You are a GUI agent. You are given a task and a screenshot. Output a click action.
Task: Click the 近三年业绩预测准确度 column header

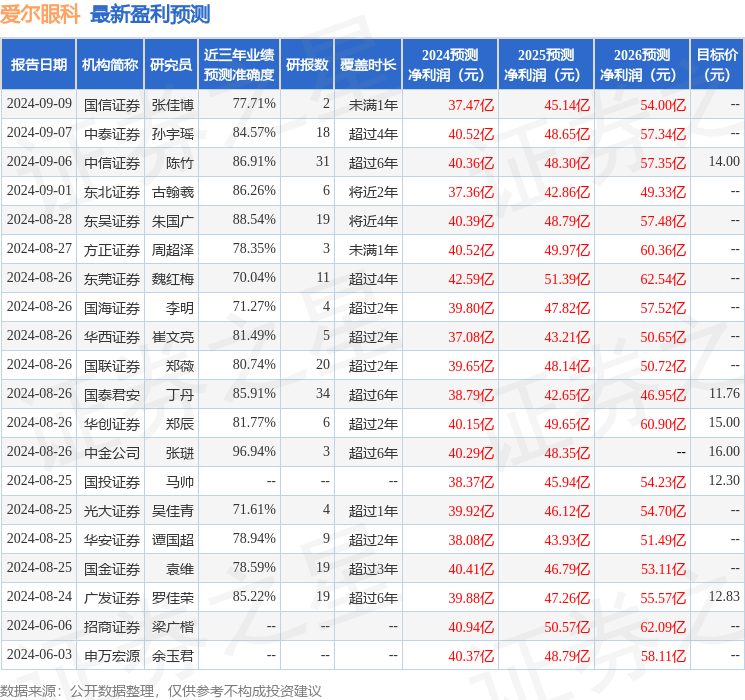pos(239,65)
